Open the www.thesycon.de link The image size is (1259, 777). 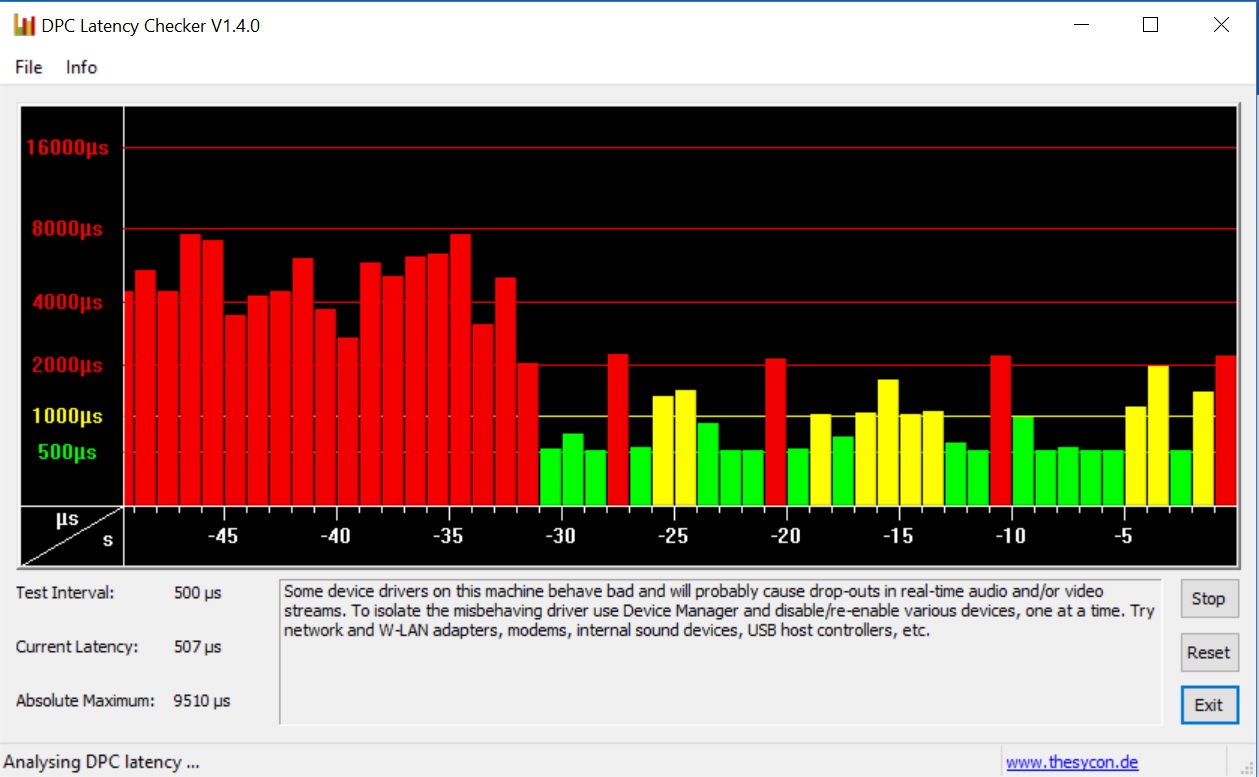[1072, 762]
